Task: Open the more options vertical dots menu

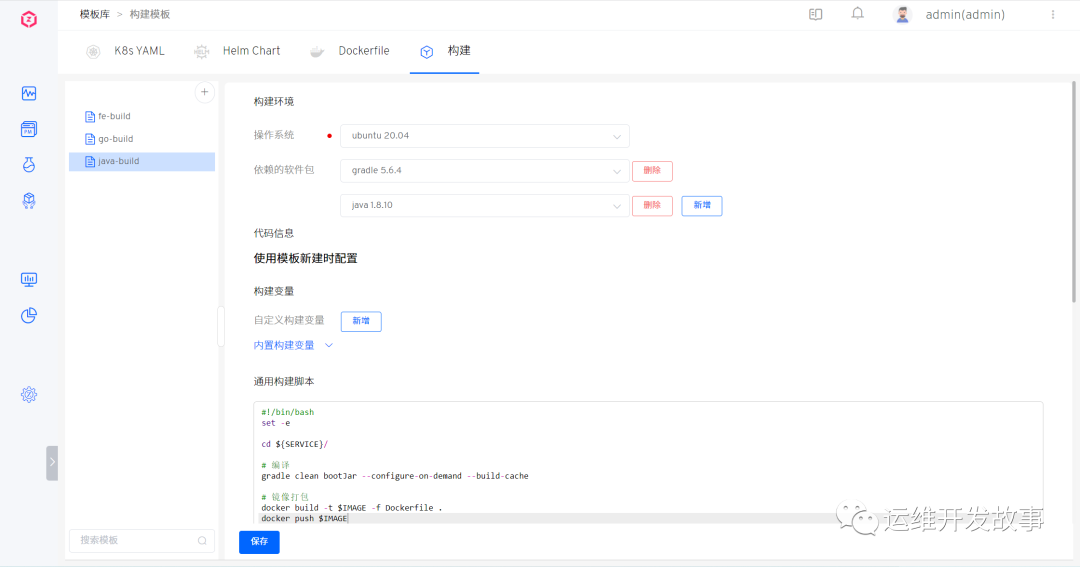Action: [x=1053, y=14]
